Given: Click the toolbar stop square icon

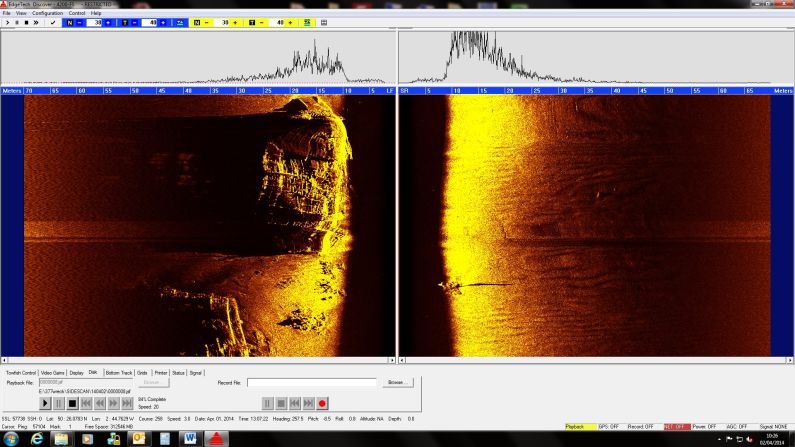Looking at the screenshot, I should (x=26, y=23).
